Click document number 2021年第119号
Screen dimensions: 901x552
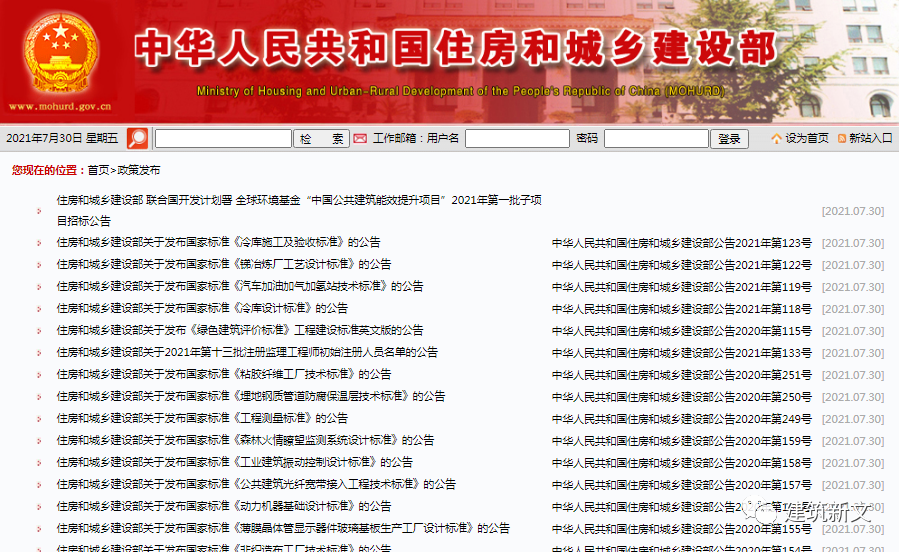[681, 287]
